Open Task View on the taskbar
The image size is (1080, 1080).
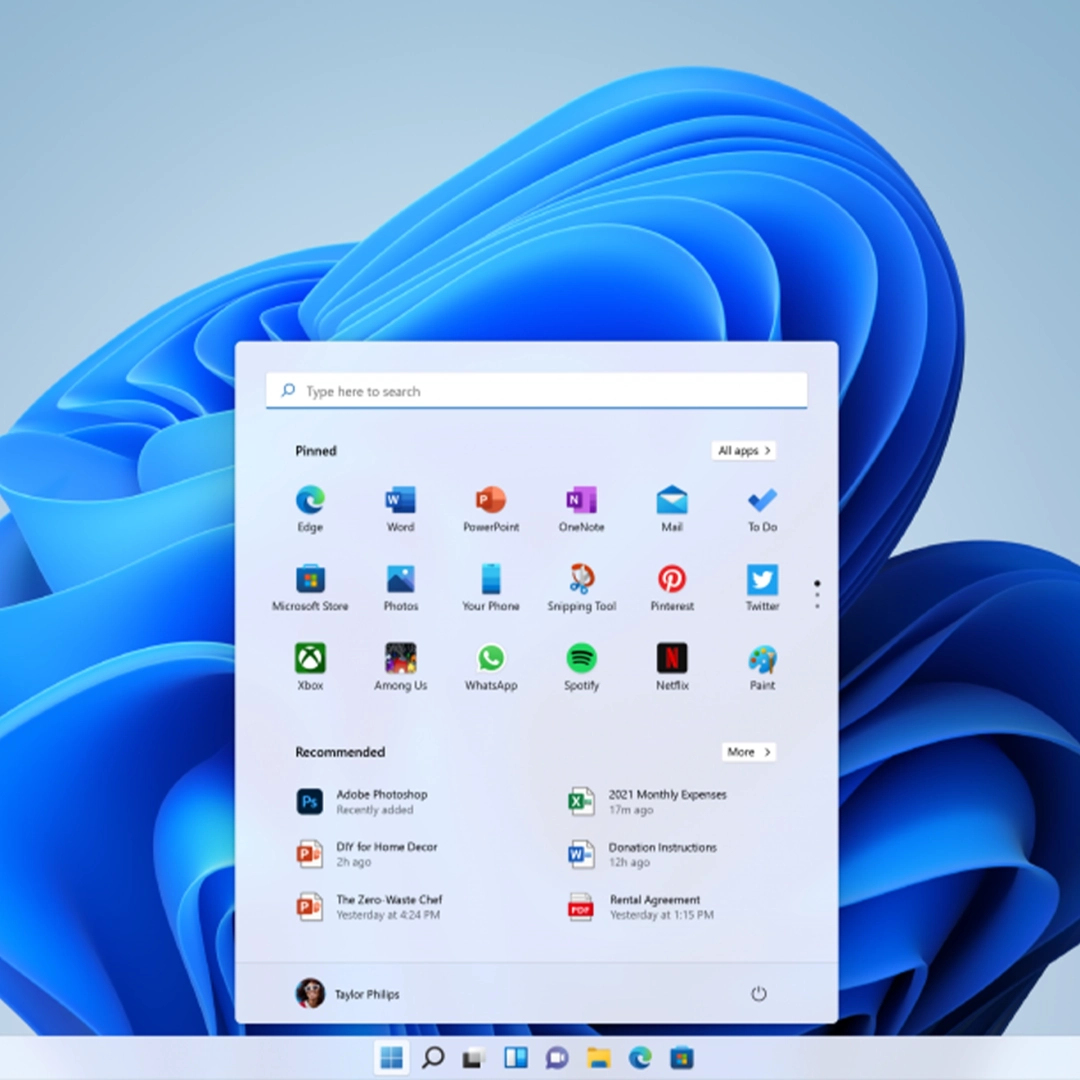tap(474, 1057)
